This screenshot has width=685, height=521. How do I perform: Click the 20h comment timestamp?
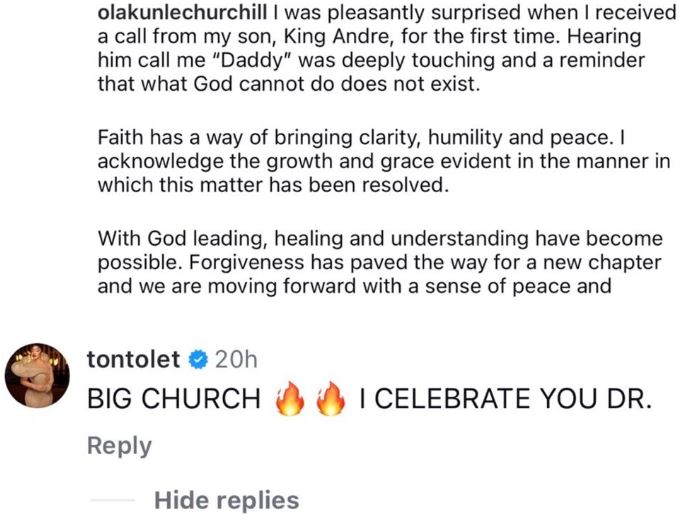(x=237, y=359)
